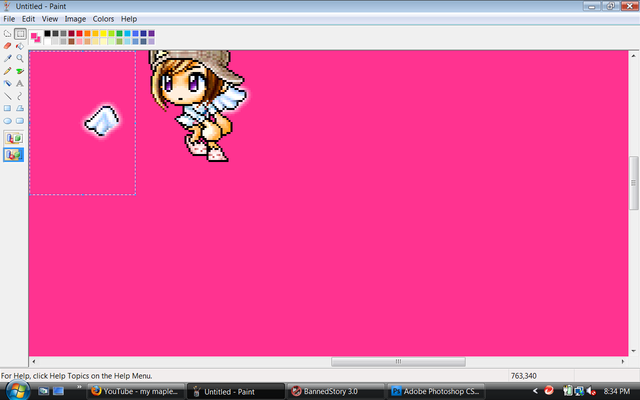Click the Show Desktop quick launch icon

point(43,391)
